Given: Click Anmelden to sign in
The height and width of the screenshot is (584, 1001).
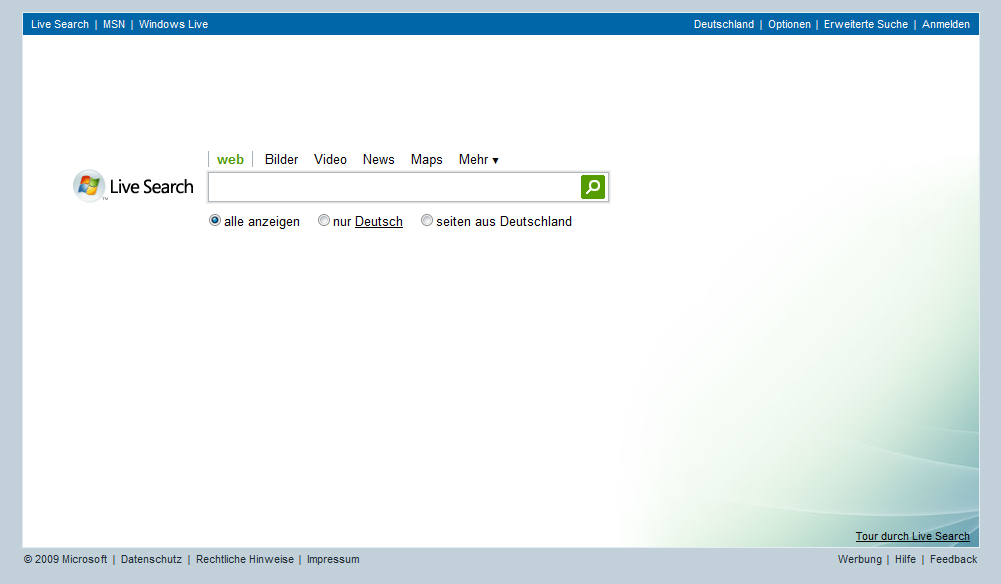Looking at the screenshot, I should tap(945, 24).
